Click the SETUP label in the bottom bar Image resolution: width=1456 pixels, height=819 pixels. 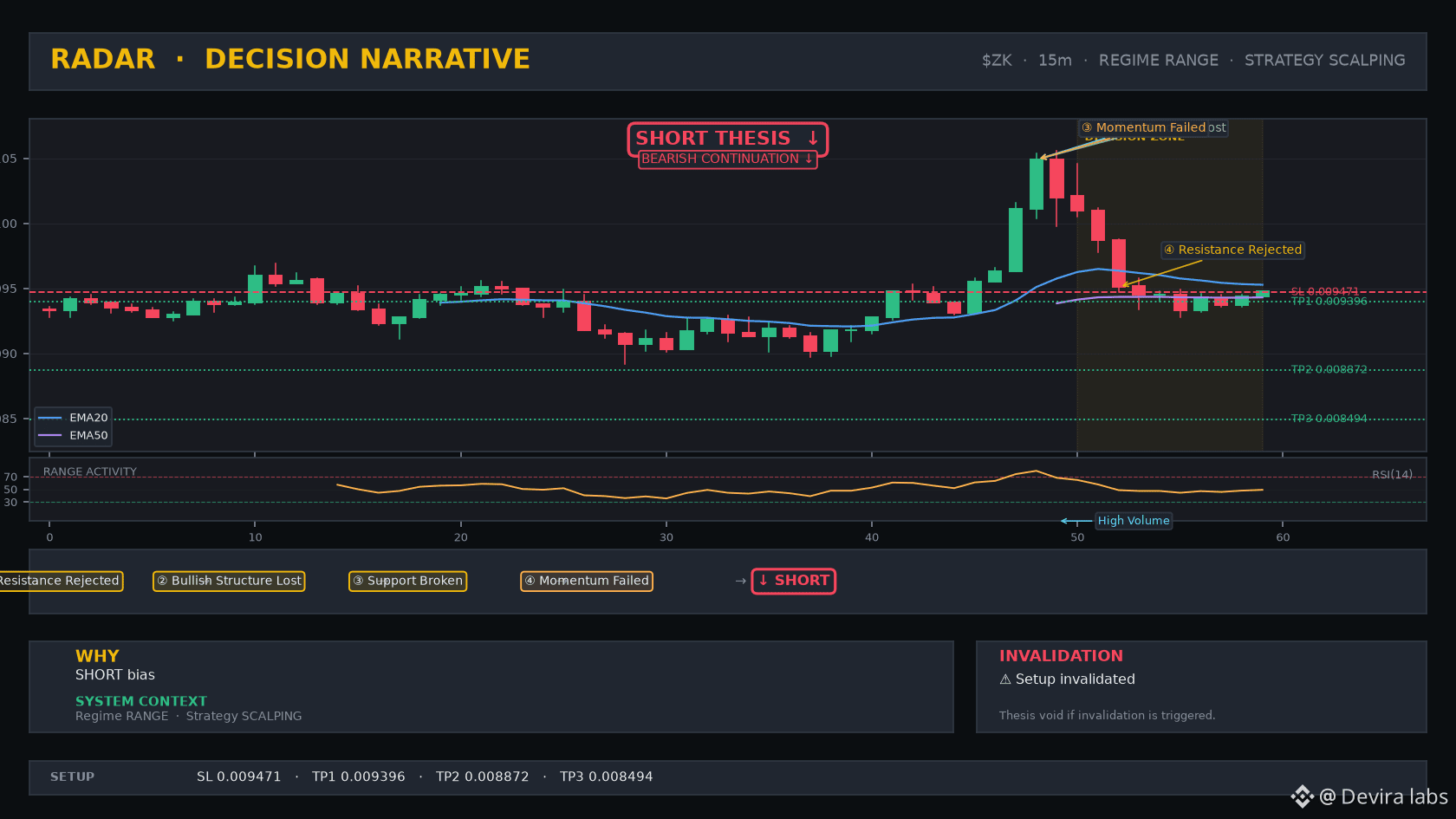point(73,777)
